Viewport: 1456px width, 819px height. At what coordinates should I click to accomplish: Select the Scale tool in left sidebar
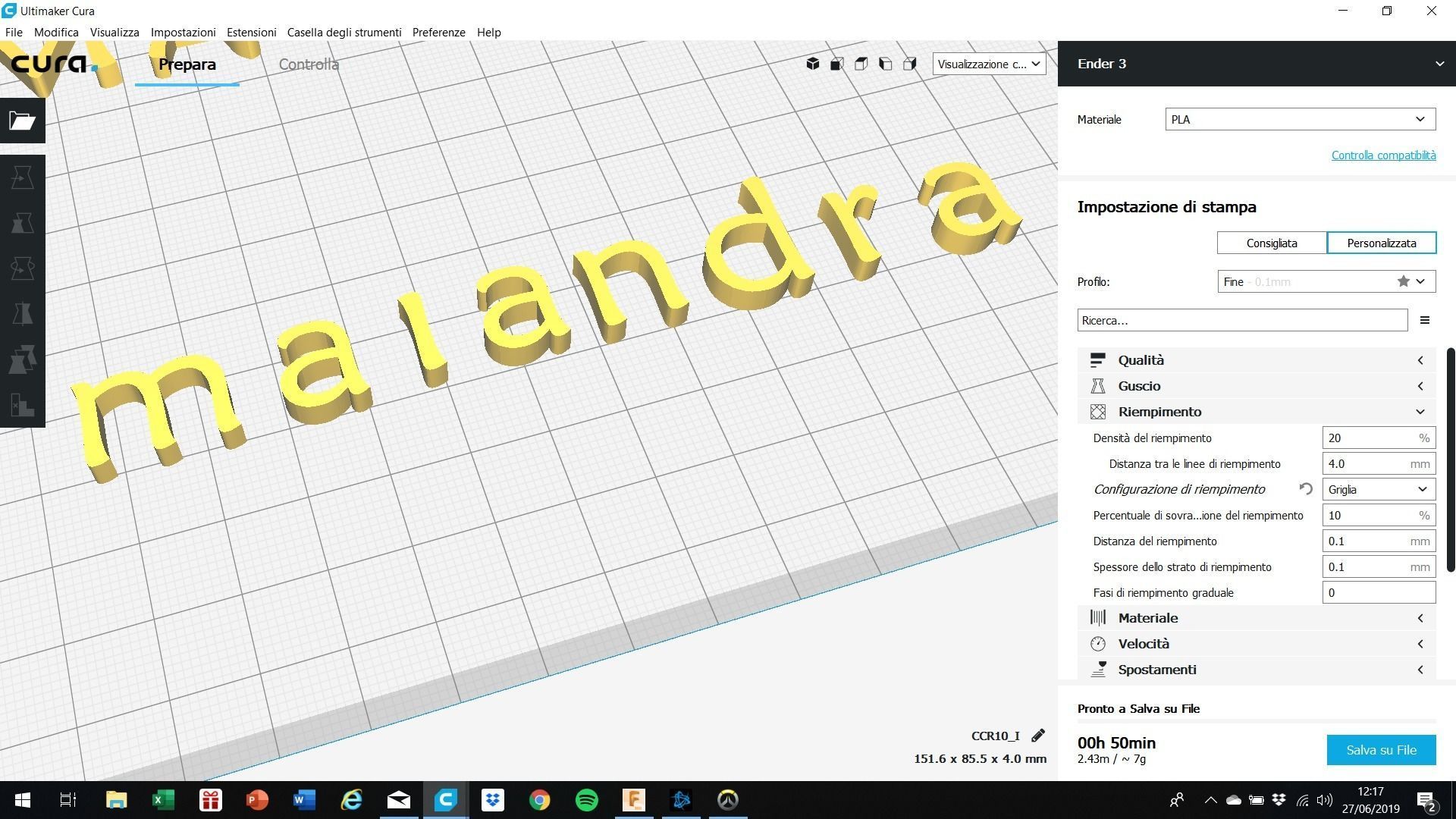22,223
